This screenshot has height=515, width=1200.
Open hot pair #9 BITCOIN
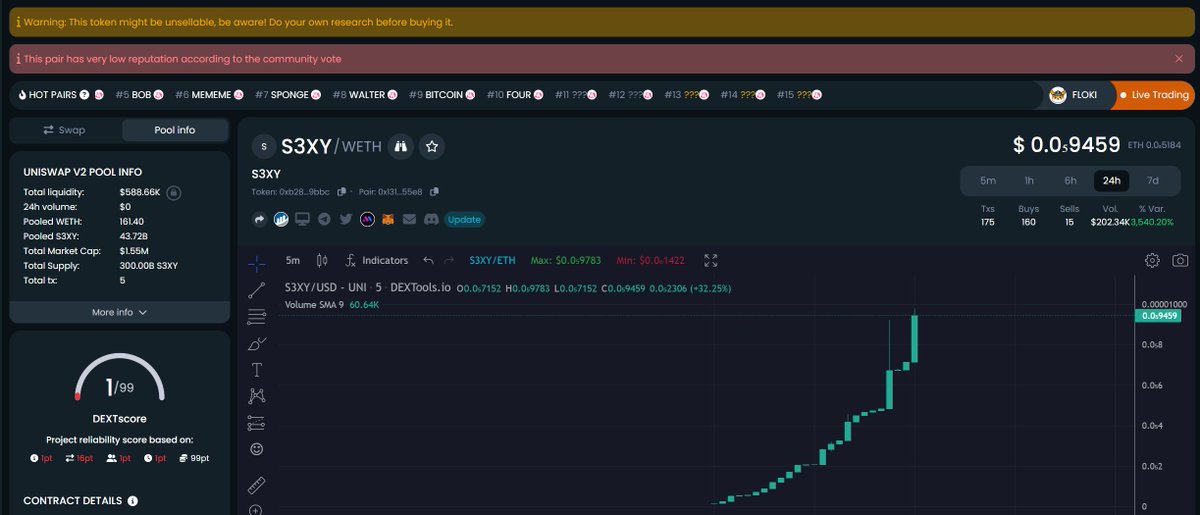pyautogui.click(x=442, y=95)
